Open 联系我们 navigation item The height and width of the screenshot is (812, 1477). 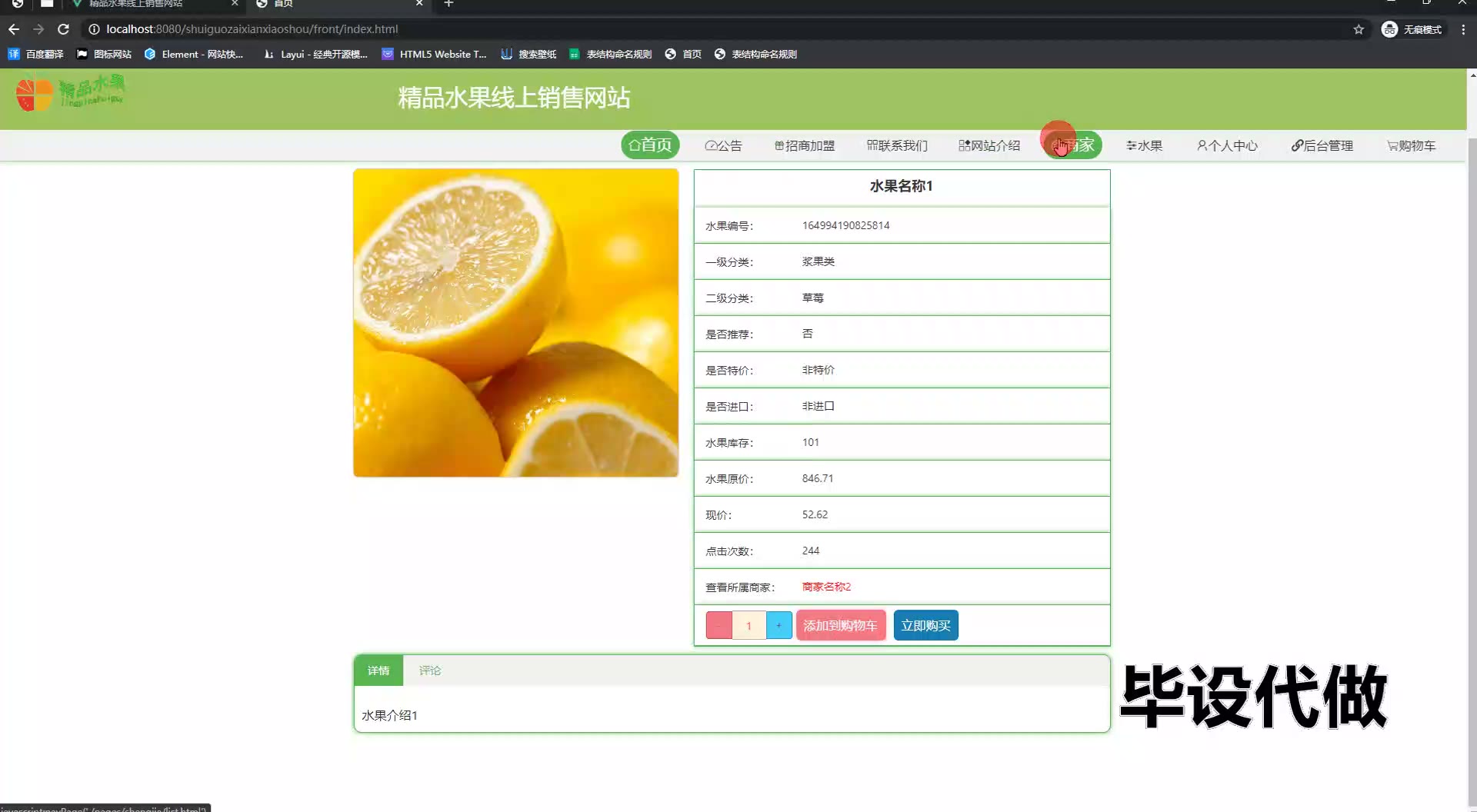897,145
